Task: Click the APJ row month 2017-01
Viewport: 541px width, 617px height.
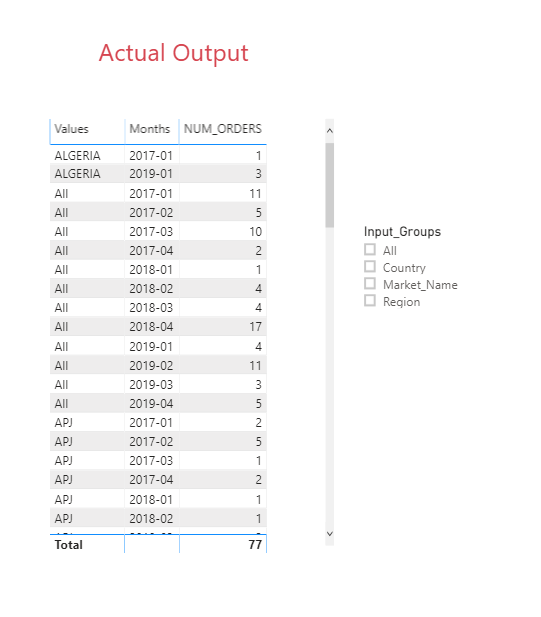Action: [151, 423]
